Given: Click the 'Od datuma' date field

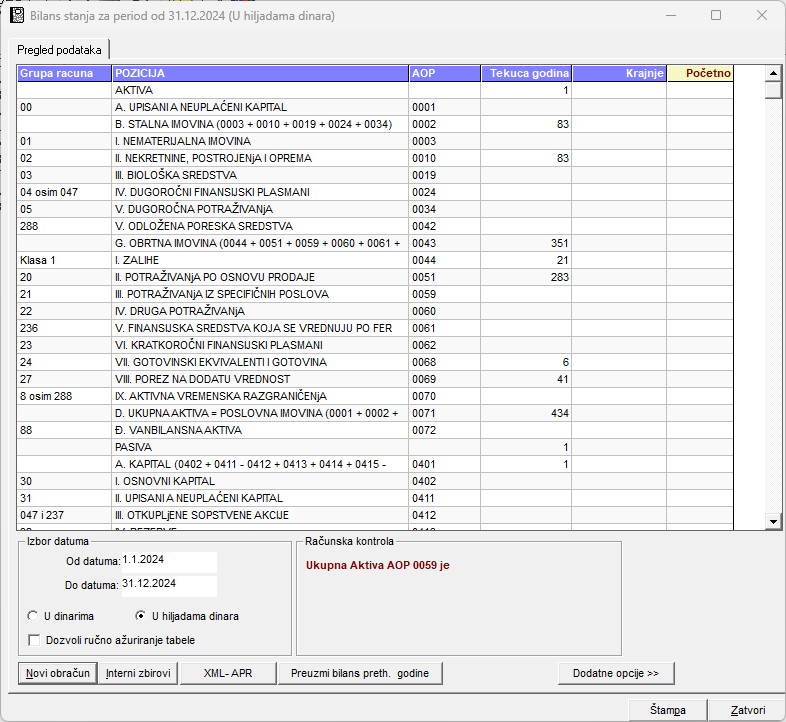Looking at the screenshot, I should coord(168,561).
